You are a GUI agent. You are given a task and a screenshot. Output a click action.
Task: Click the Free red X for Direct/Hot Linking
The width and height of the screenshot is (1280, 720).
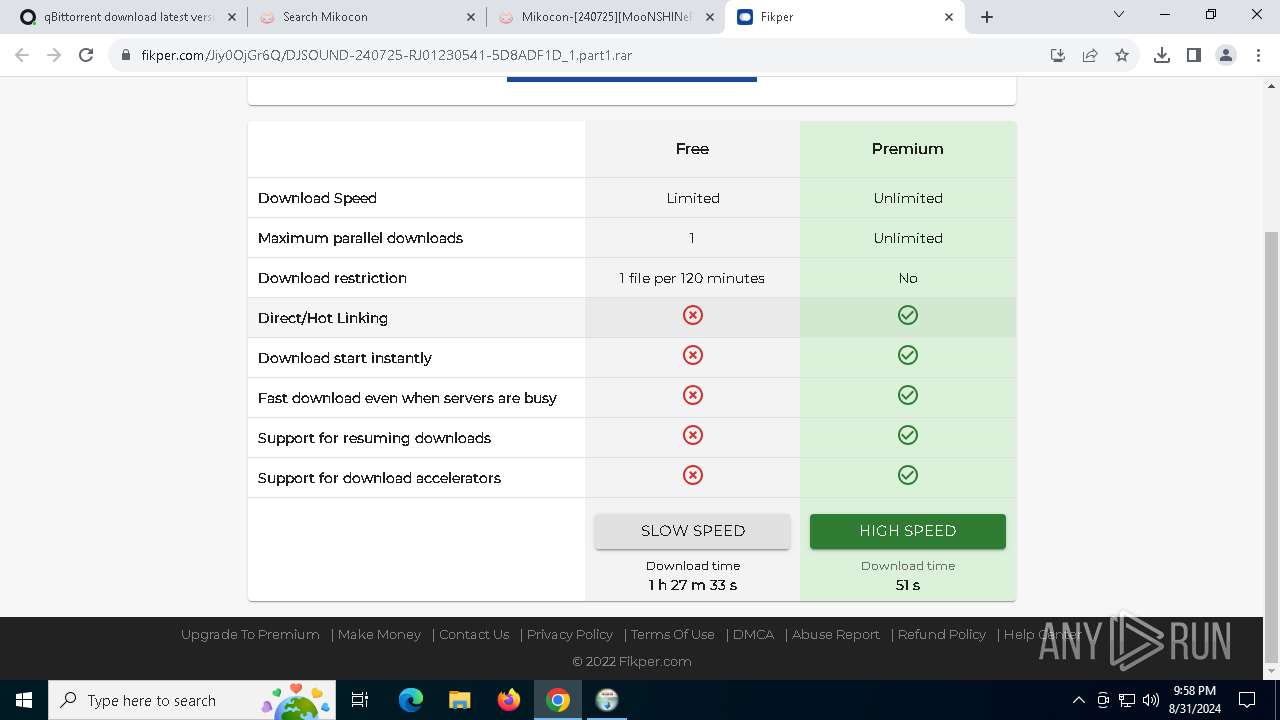point(692,315)
